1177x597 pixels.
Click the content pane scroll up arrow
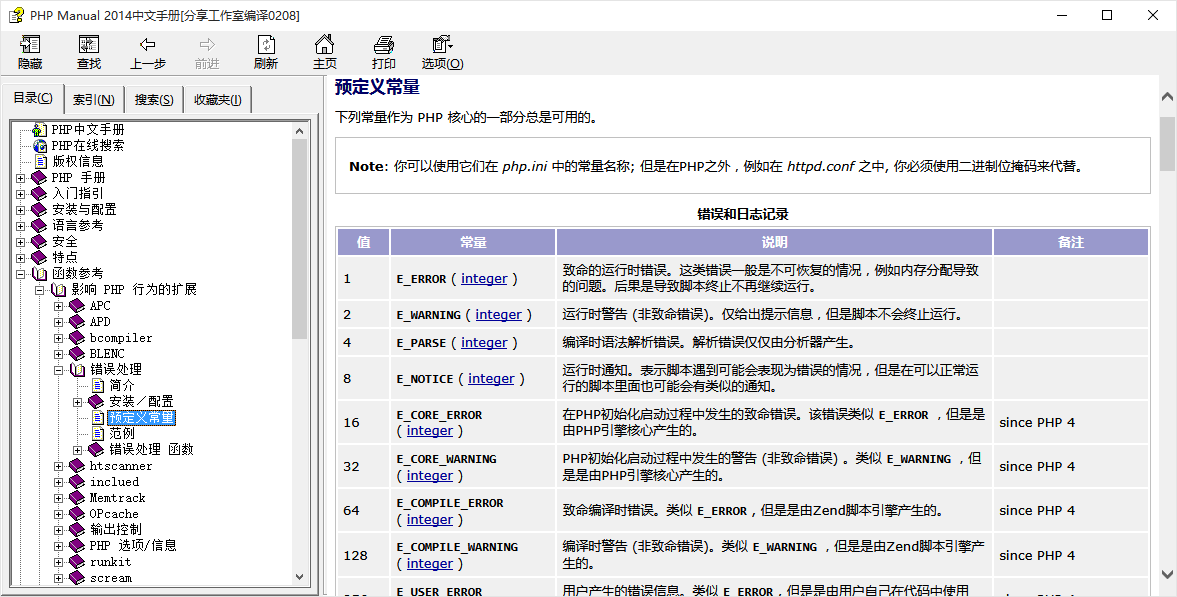[1167, 96]
